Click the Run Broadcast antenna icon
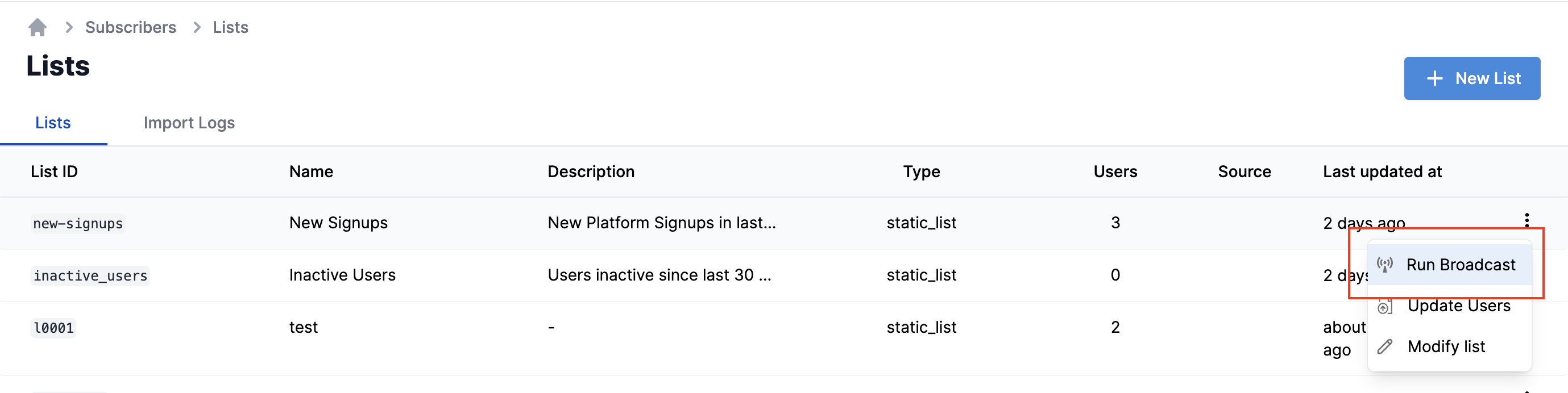1568x393 pixels. pos(1384,265)
